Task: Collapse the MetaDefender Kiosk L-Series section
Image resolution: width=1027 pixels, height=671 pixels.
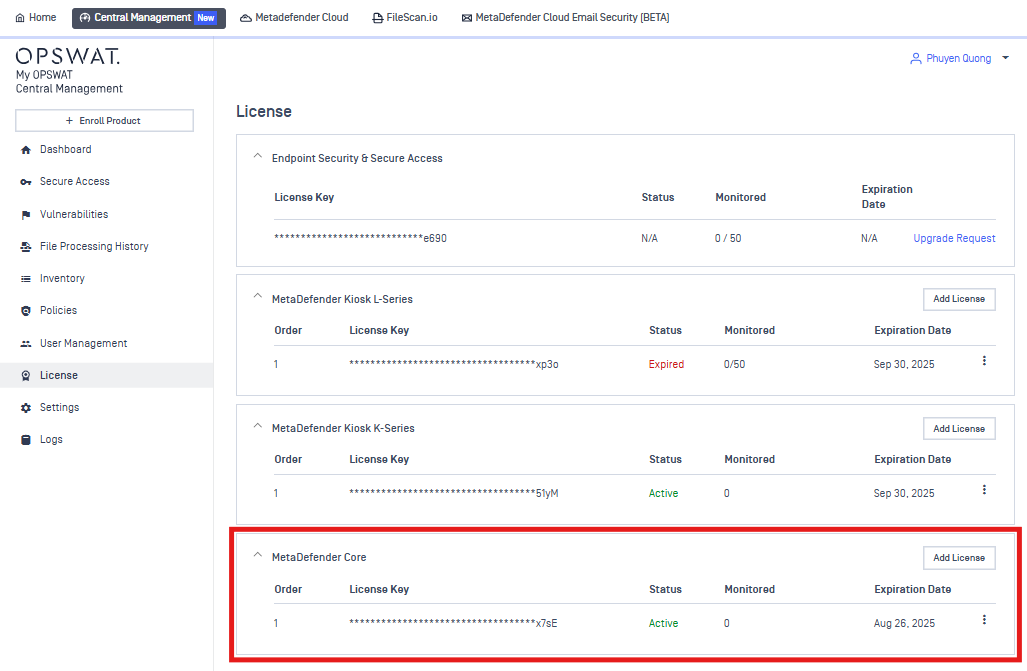Action: coord(257,296)
